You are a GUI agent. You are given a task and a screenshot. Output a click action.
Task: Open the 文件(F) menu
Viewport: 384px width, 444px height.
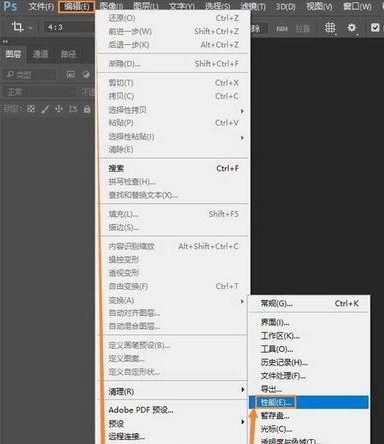41,6
